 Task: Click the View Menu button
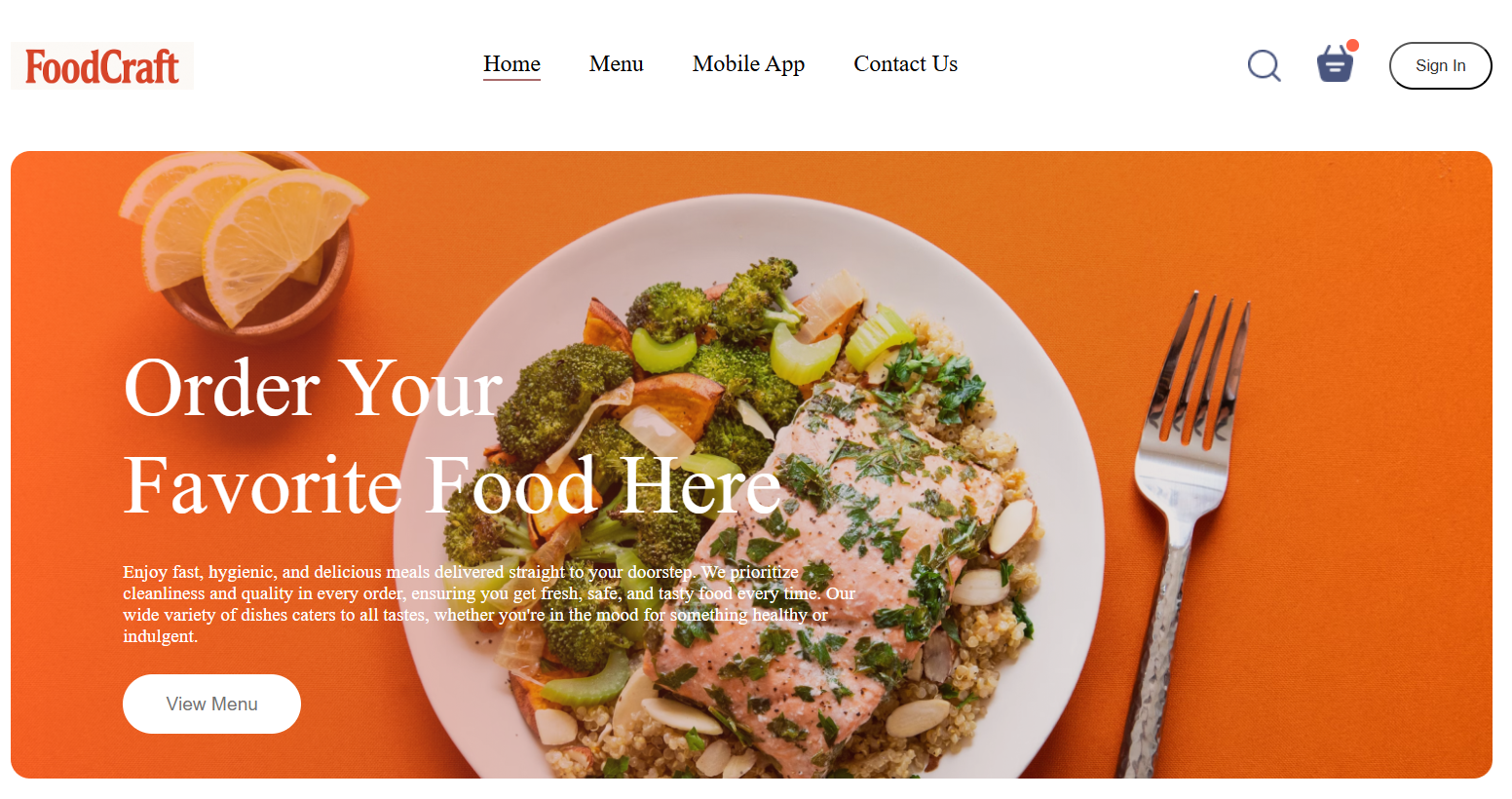211,704
